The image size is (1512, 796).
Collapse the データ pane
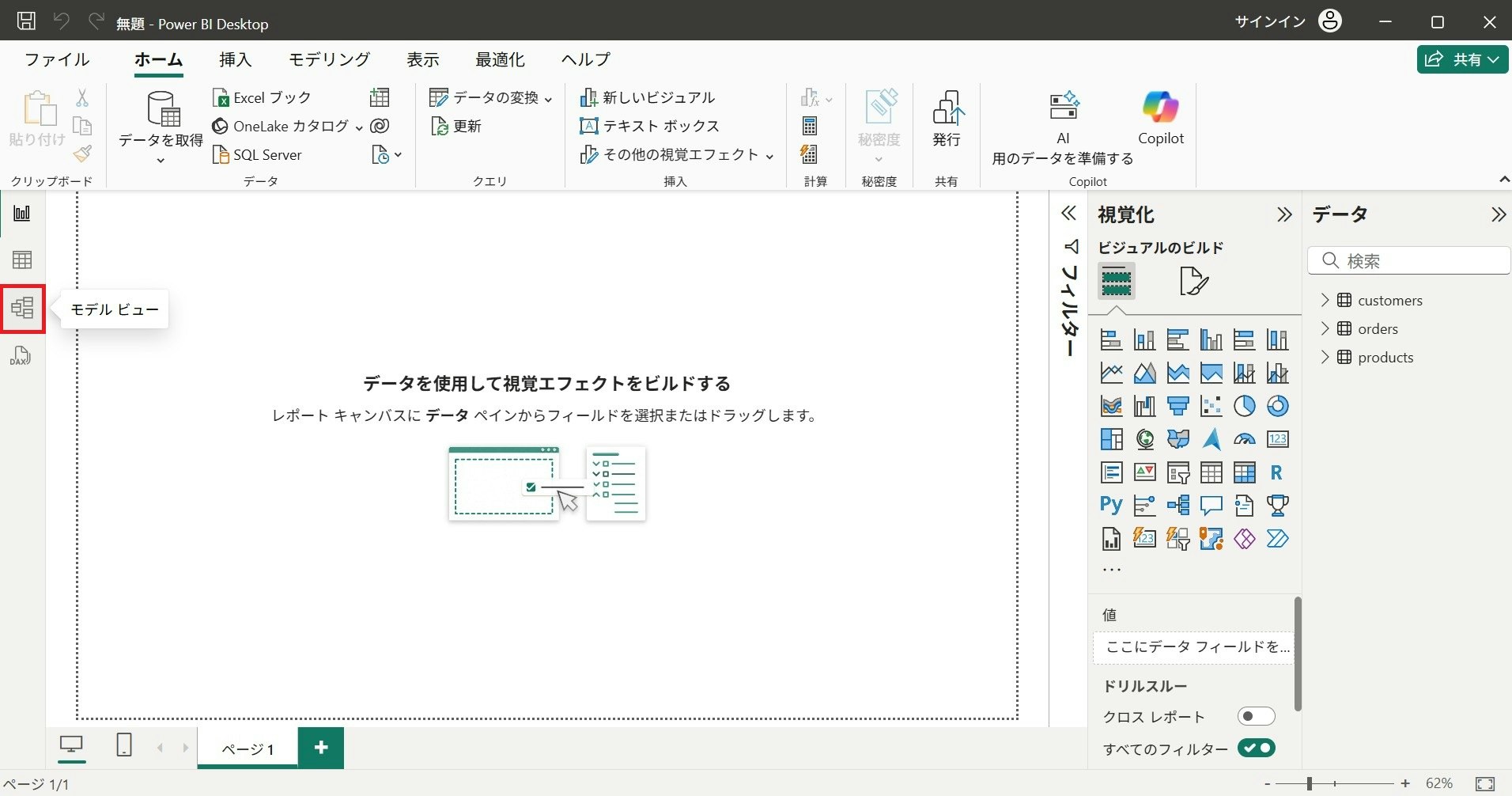[1498, 214]
